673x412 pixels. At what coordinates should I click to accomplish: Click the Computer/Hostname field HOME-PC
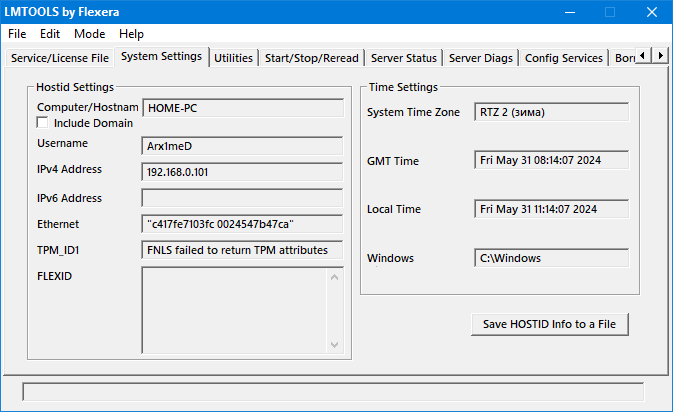[x=243, y=108]
